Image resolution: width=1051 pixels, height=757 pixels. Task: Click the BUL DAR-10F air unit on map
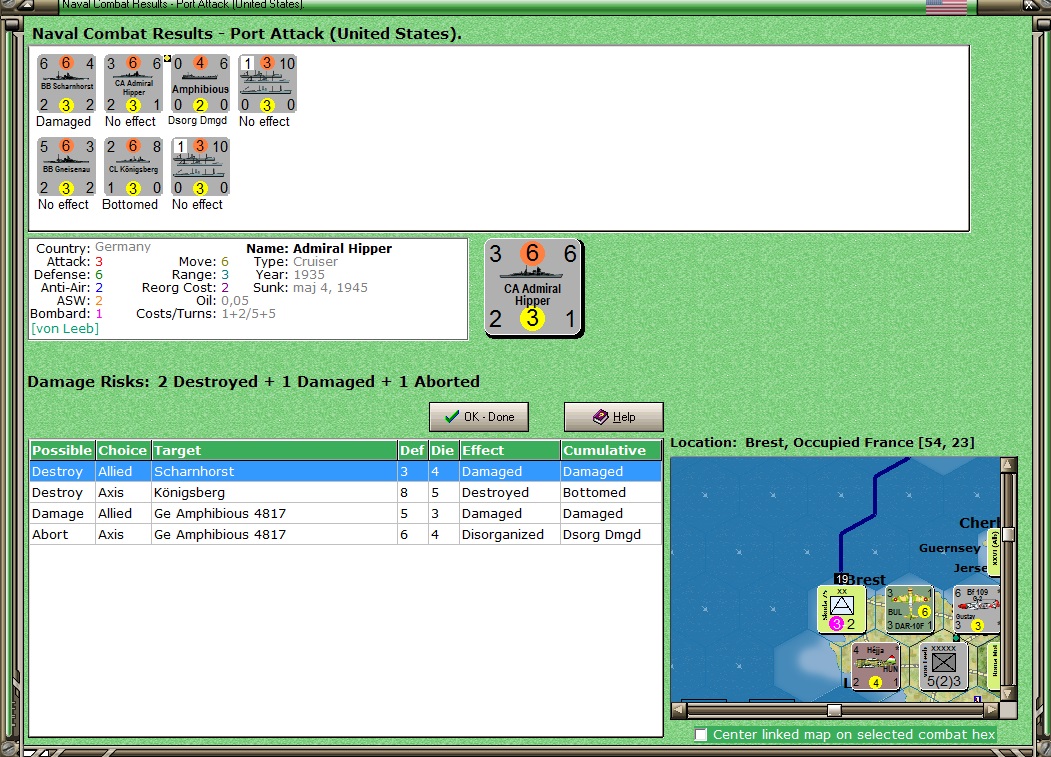909,609
